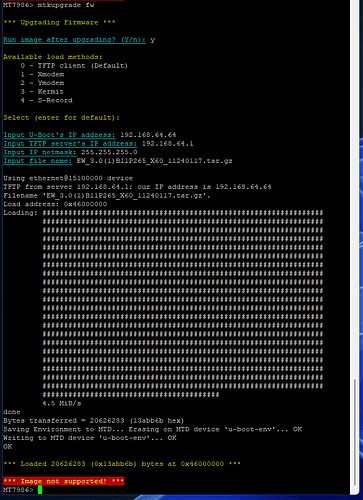Viewport: 363px width, 500px height.
Task: Click the 'Load address: 0x46000000' line
Action: pyautogui.click(x=55, y=204)
